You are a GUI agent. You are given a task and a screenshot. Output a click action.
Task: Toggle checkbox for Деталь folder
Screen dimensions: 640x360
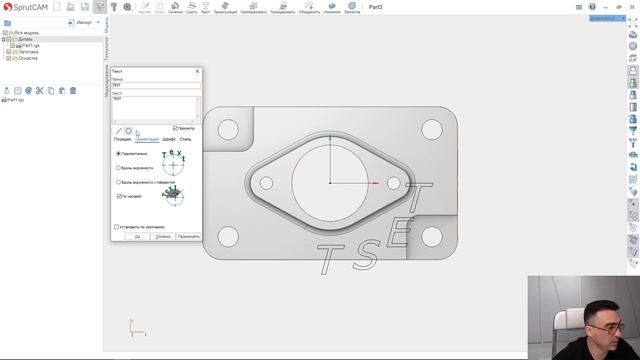pos(9,39)
